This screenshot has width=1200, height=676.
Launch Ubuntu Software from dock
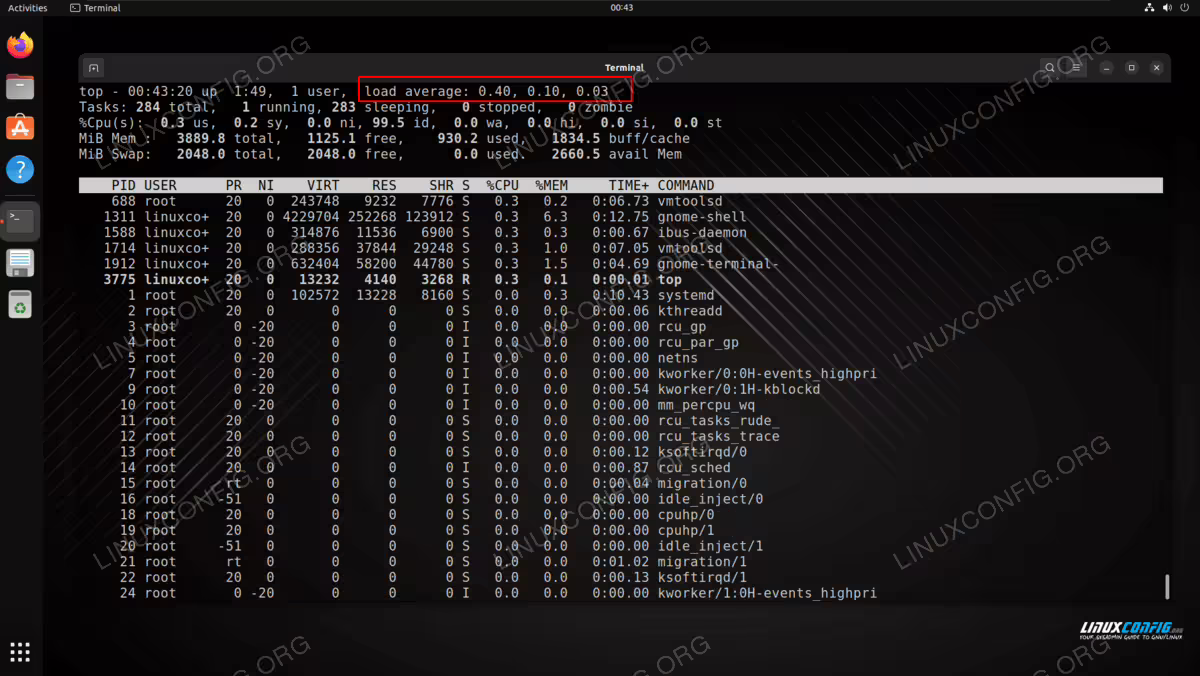click(x=20, y=128)
